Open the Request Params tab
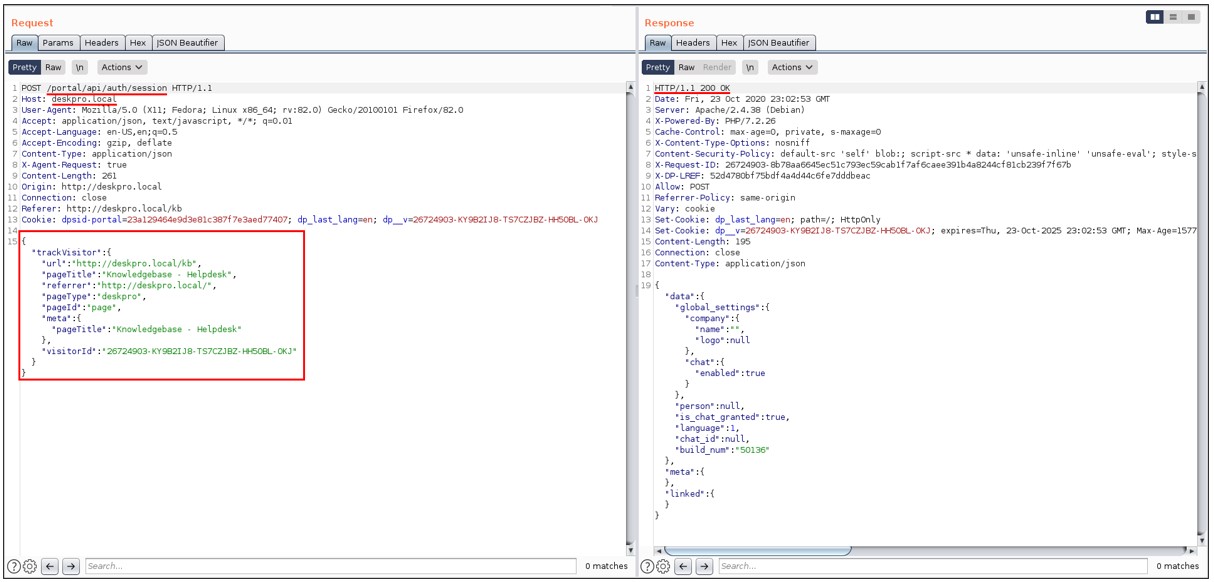 click(x=58, y=43)
